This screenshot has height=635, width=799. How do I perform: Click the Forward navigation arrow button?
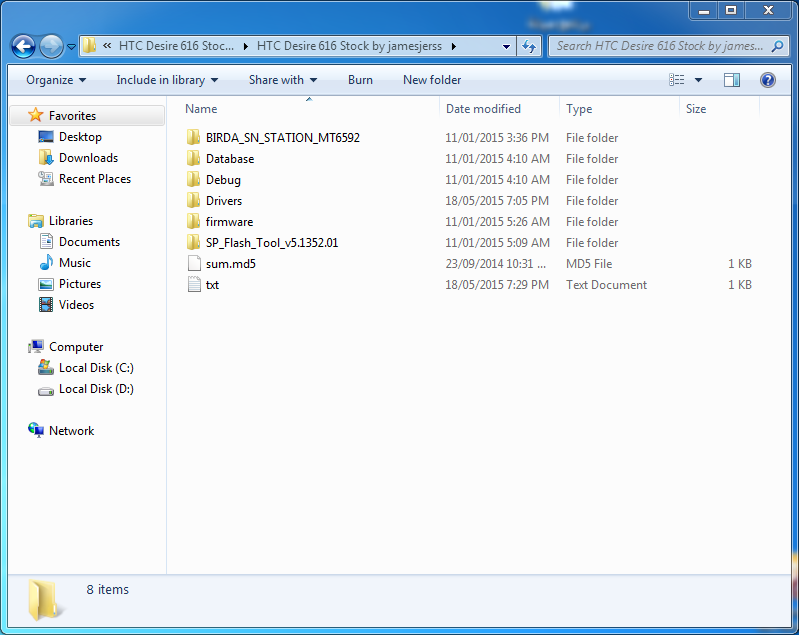coord(51,46)
